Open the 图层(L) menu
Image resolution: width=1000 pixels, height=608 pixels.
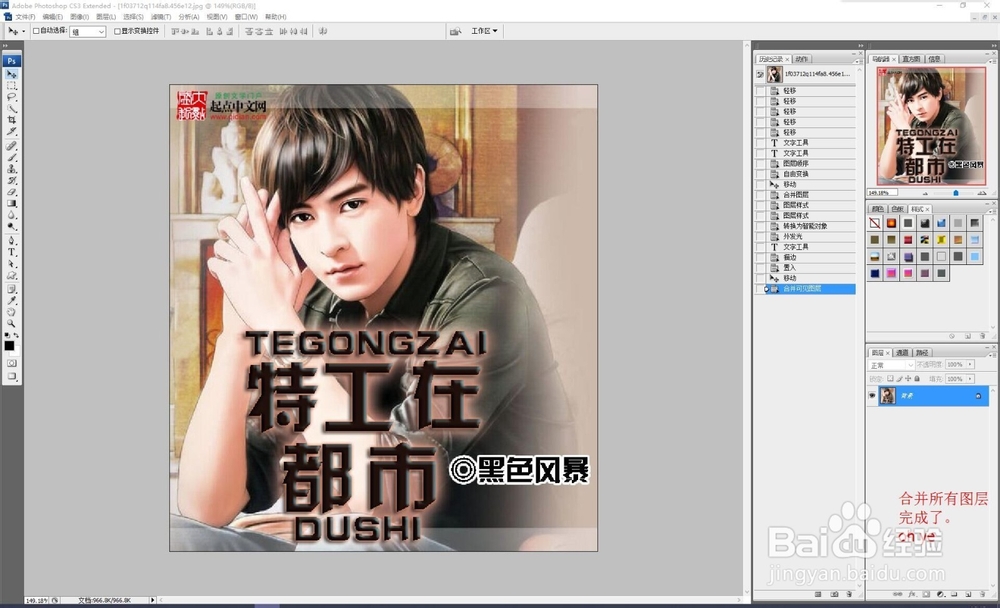[106, 17]
